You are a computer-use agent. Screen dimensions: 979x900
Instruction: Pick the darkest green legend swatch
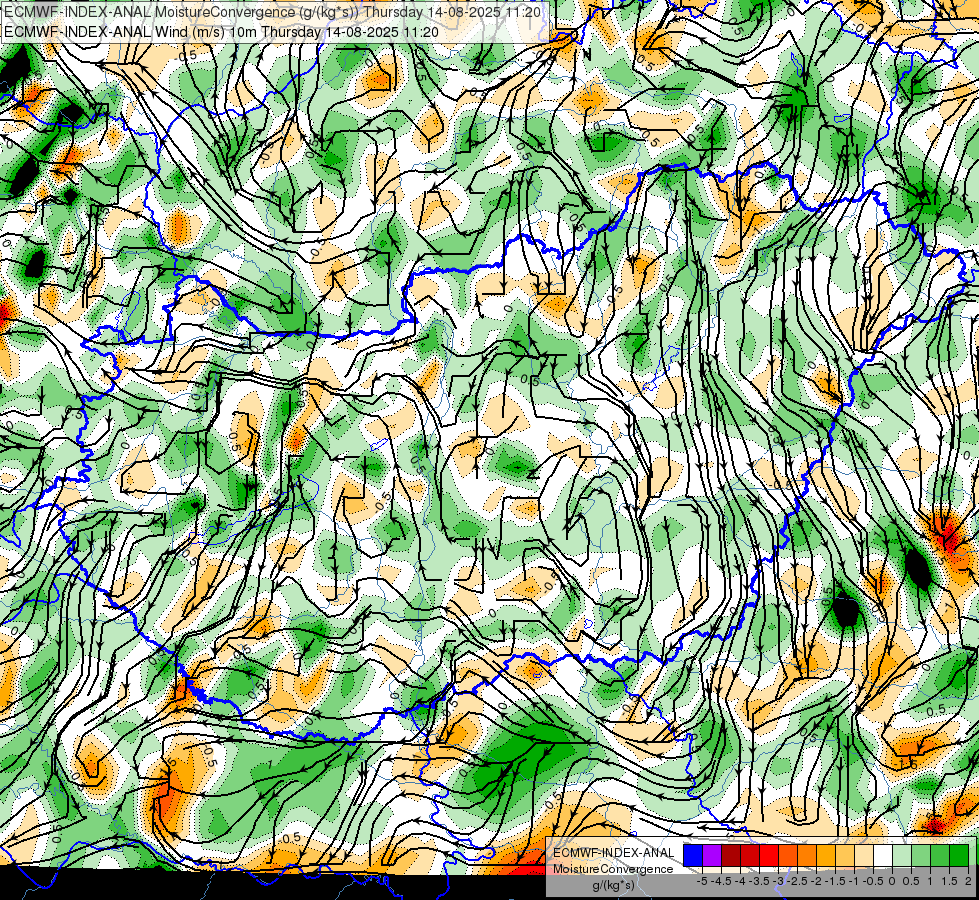coord(959,855)
